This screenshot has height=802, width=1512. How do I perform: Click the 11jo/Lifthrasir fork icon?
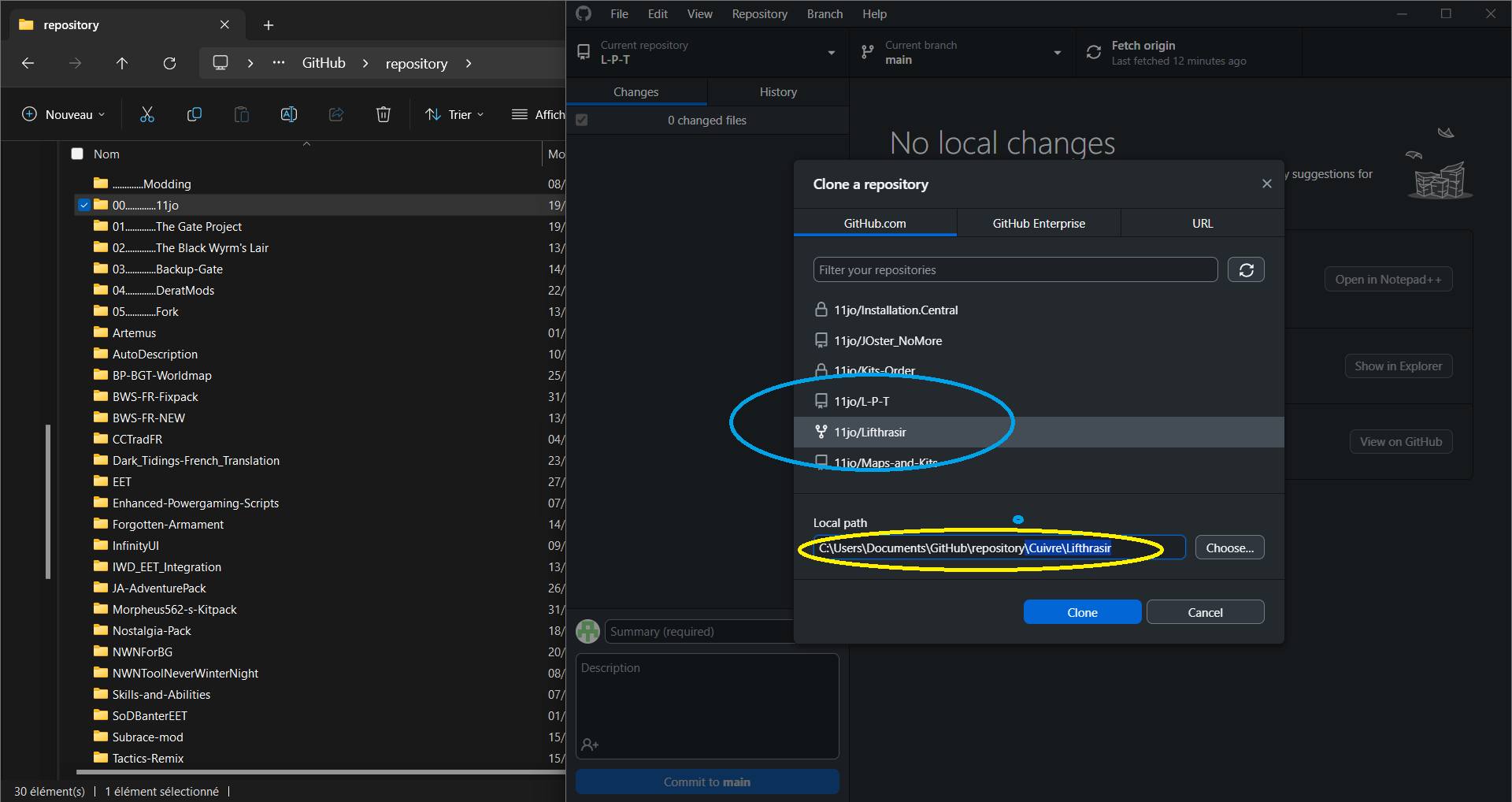click(821, 432)
